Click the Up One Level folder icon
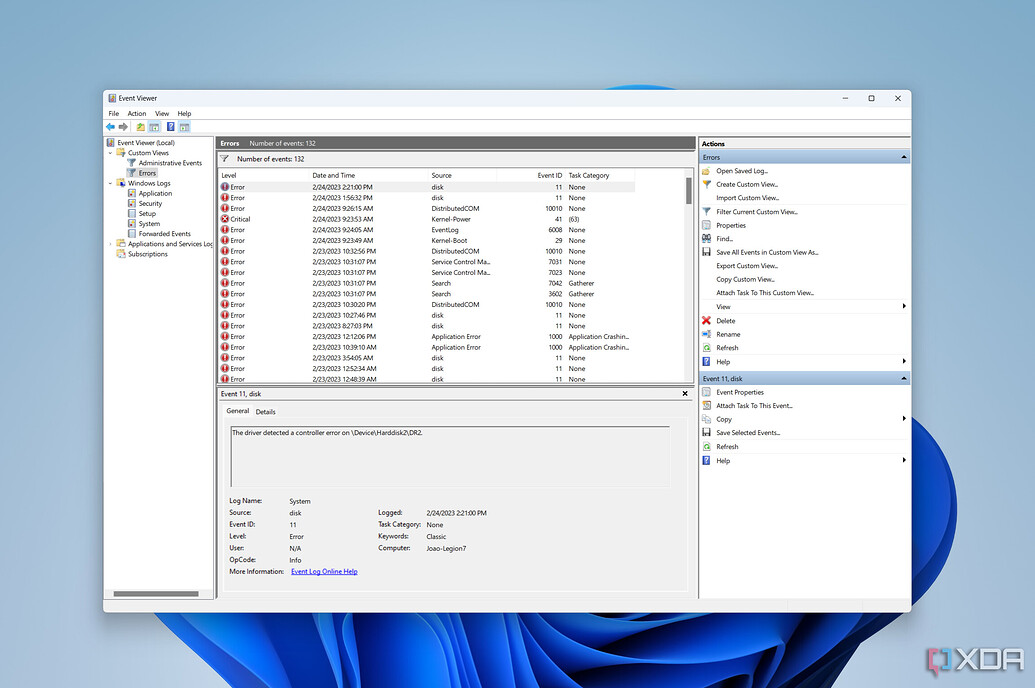The width and height of the screenshot is (1035, 688). point(140,127)
